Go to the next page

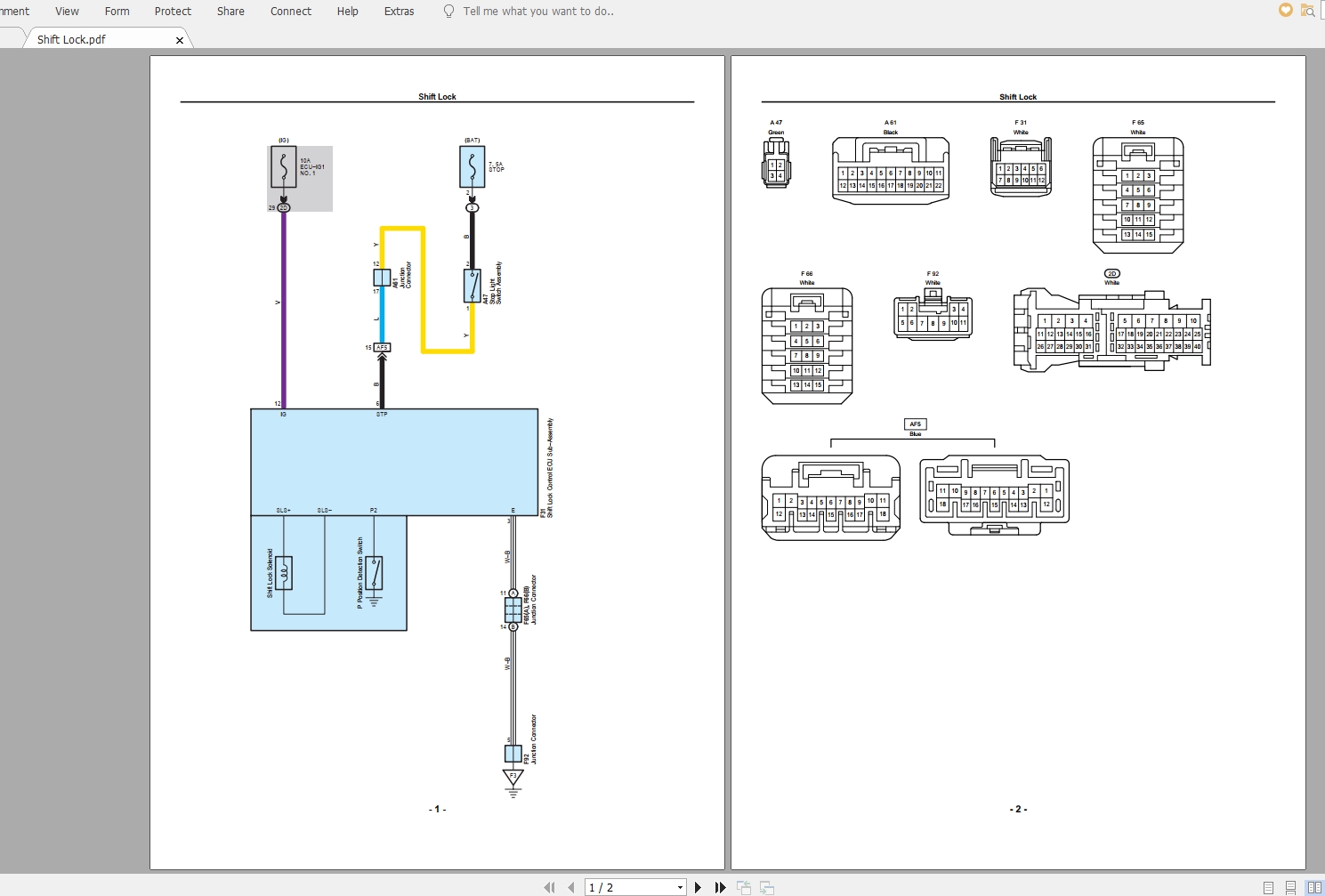pos(698,887)
